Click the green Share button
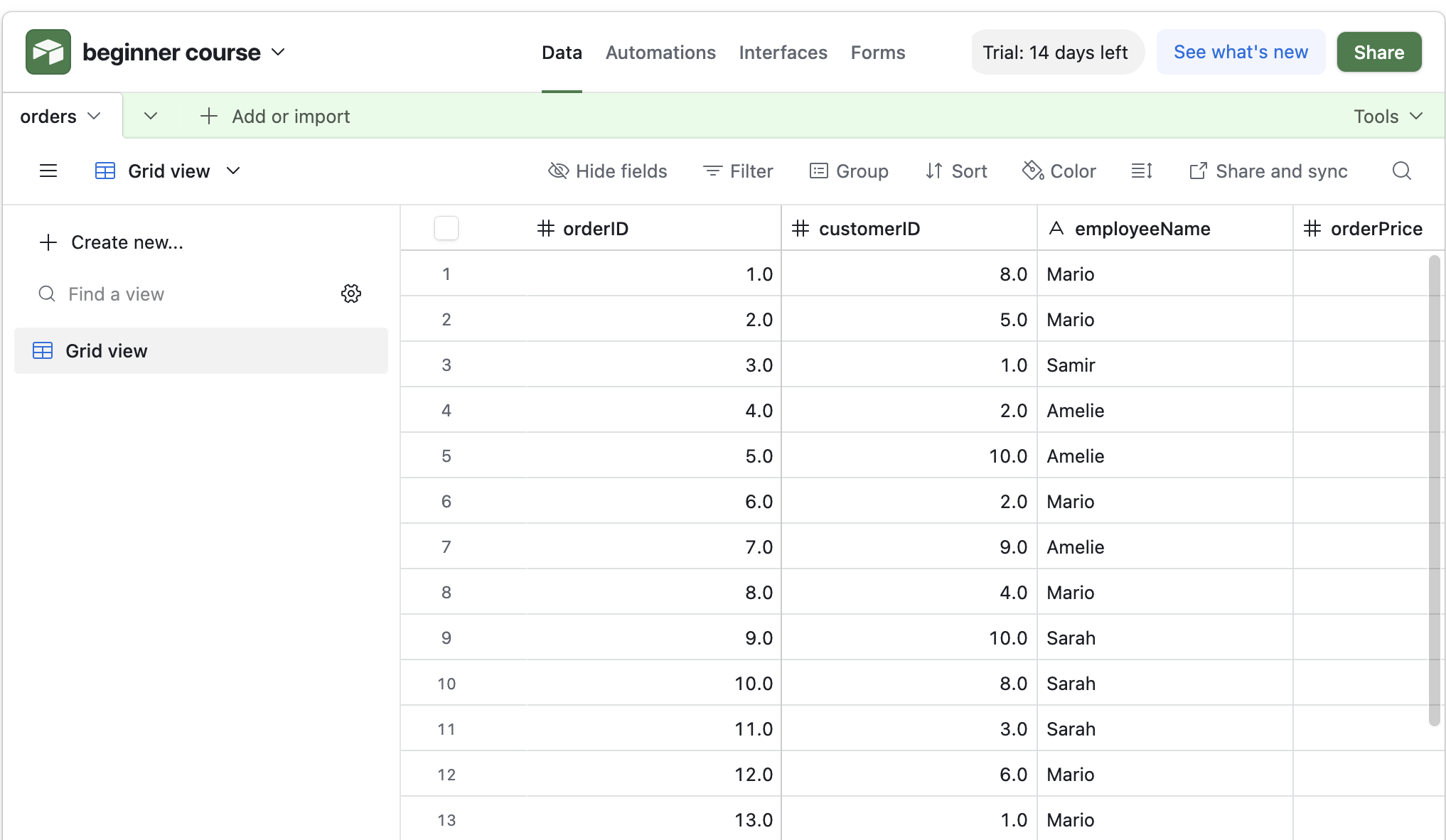Viewport: 1446px width, 840px height. pos(1378,52)
